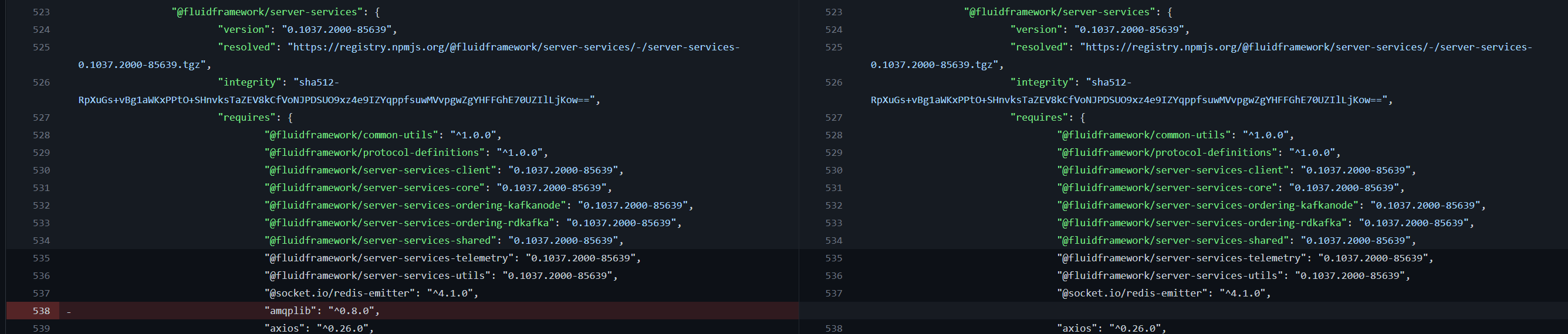Click the "resolved" registry URL in left pane
This screenshot has height=334, width=1568.
(x=513, y=47)
